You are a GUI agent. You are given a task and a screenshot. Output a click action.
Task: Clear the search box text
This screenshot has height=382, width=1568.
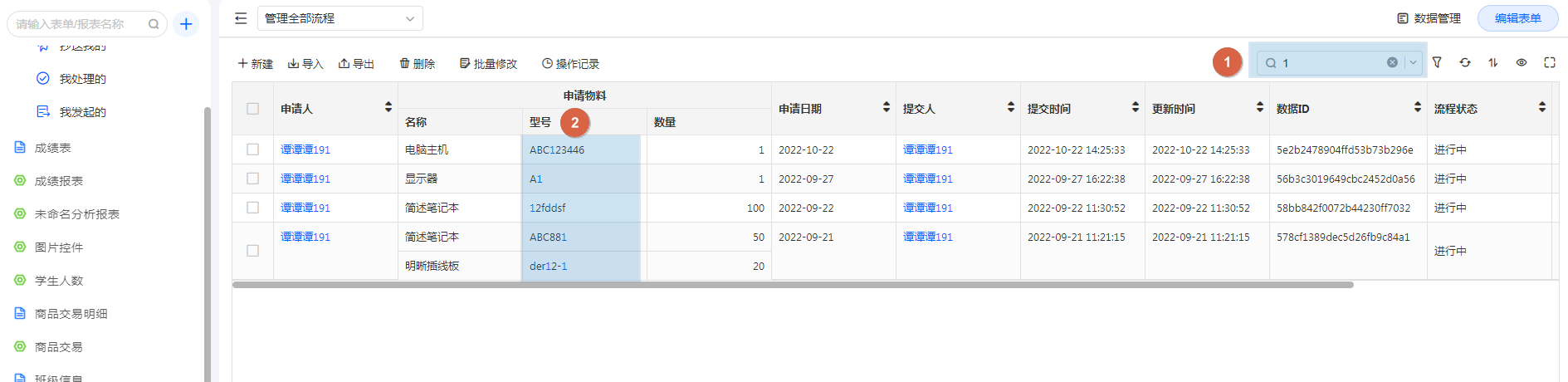1392,62
